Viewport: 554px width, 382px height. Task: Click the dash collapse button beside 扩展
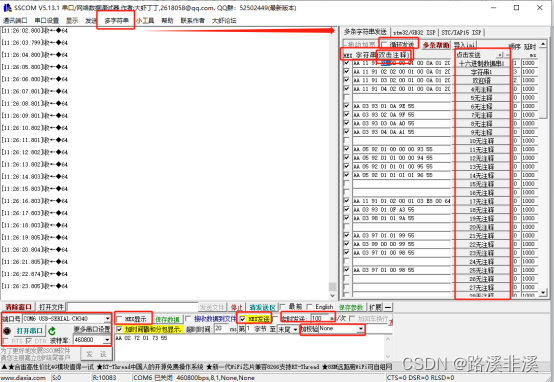tap(388, 307)
